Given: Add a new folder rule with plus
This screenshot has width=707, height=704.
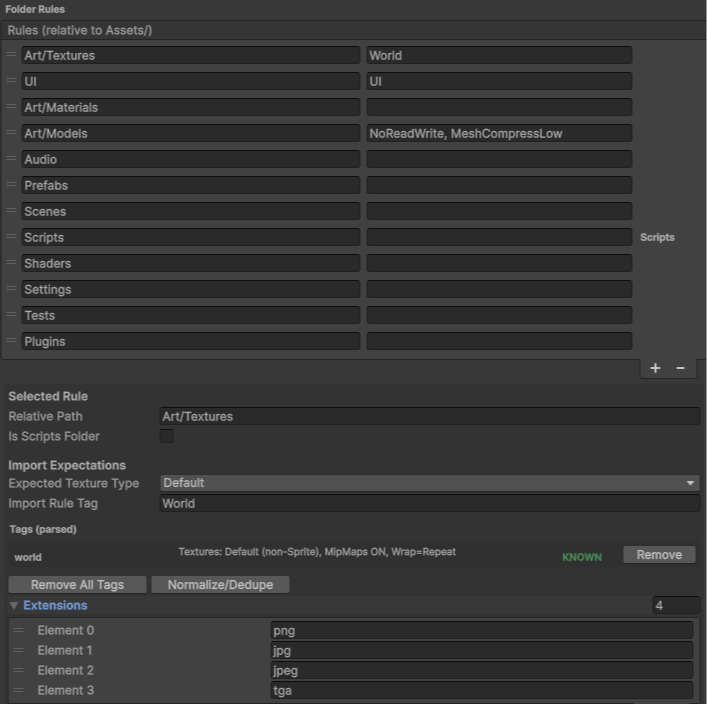Looking at the screenshot, I should [655, 368].
